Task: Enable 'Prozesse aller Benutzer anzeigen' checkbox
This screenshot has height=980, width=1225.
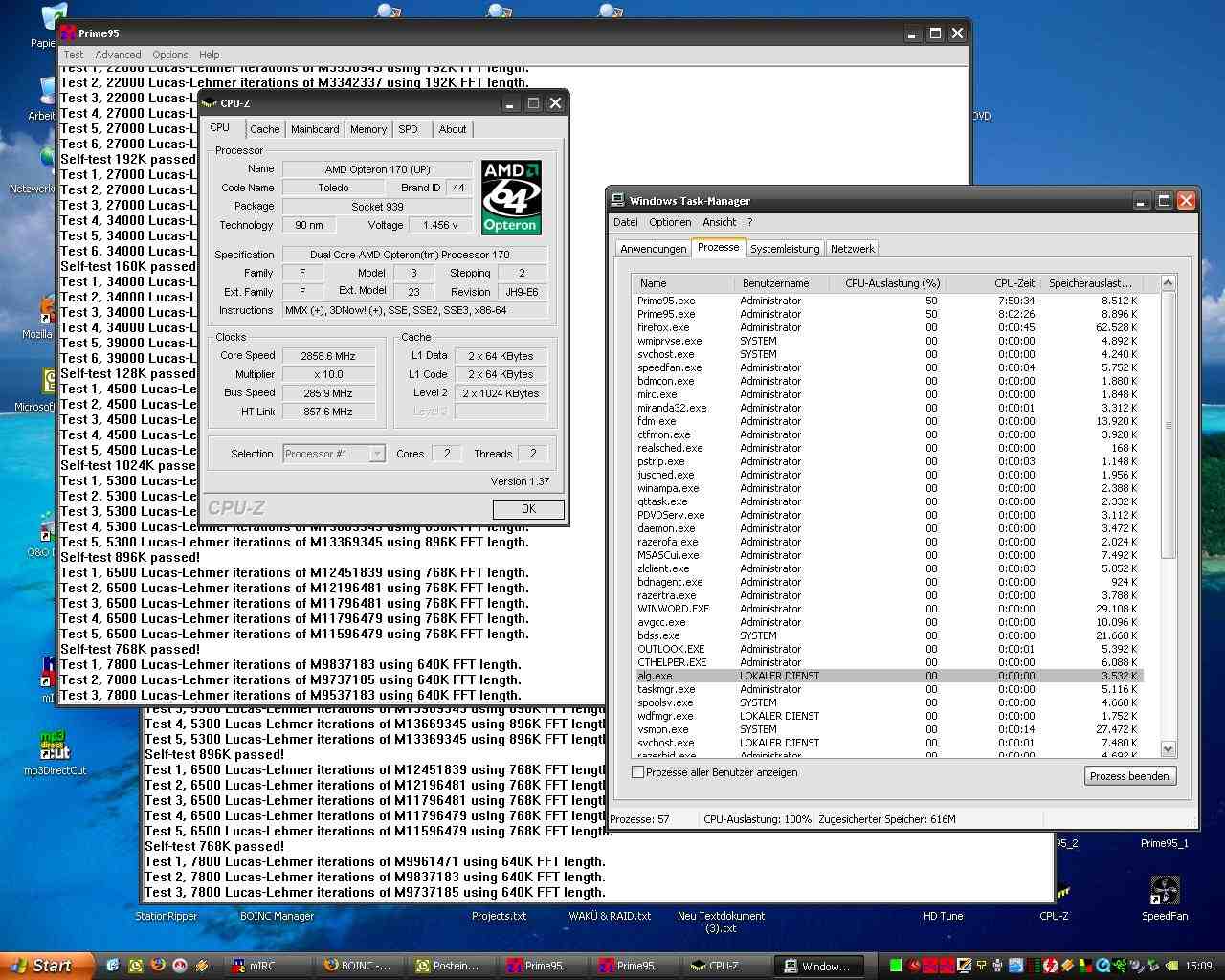Action: click(x=637, y=772)
